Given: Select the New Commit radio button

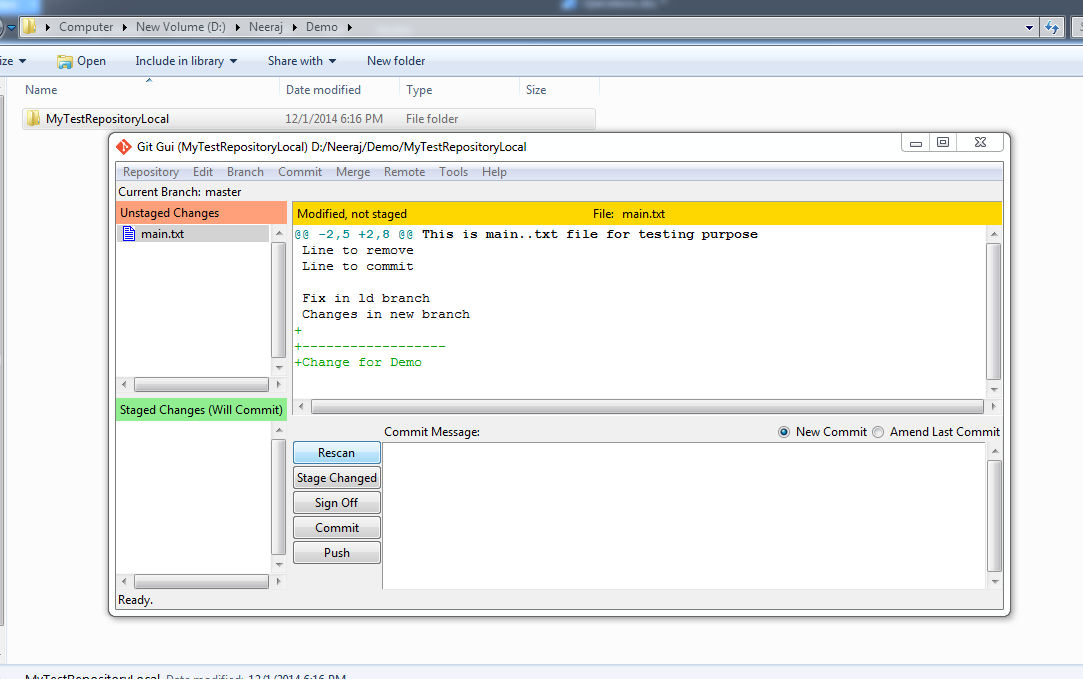Looking at the screenshot, I should click(x=783, y=431).
